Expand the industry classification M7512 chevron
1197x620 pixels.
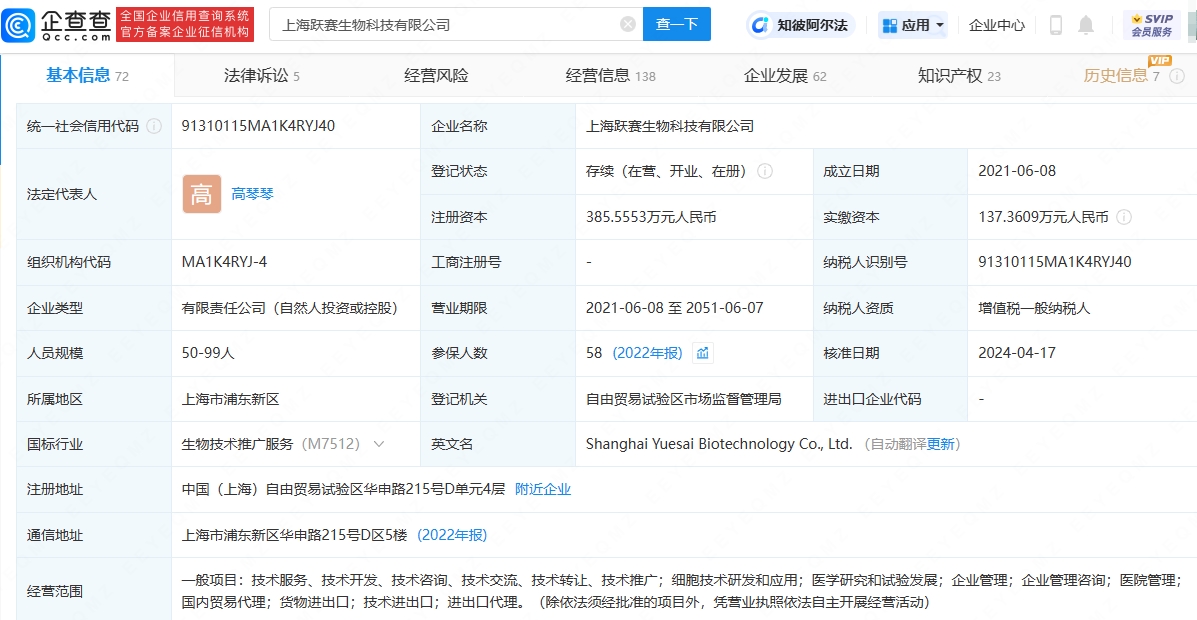(378, 444)
